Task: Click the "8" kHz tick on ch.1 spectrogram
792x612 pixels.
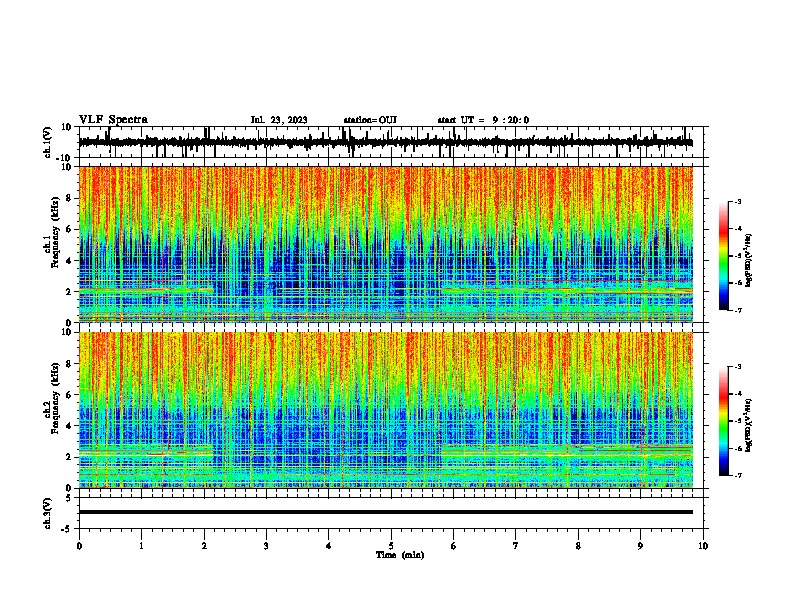Action: point(69,198)
